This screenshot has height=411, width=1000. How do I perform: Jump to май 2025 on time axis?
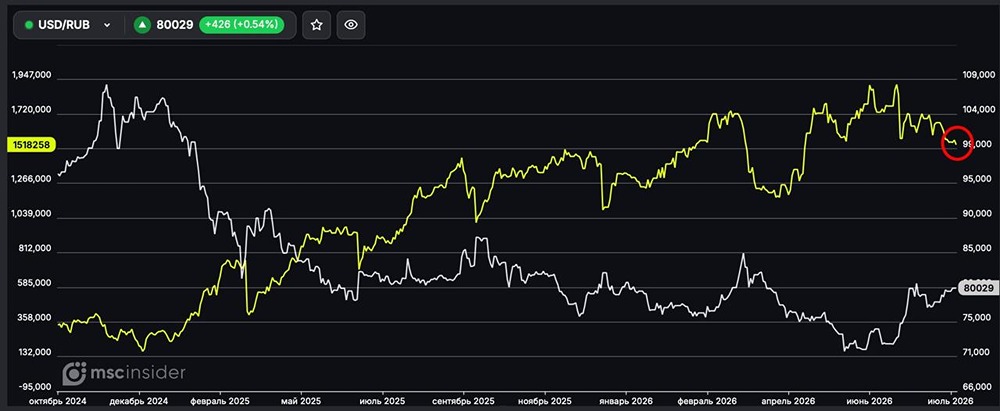click(x=299, y=402)
